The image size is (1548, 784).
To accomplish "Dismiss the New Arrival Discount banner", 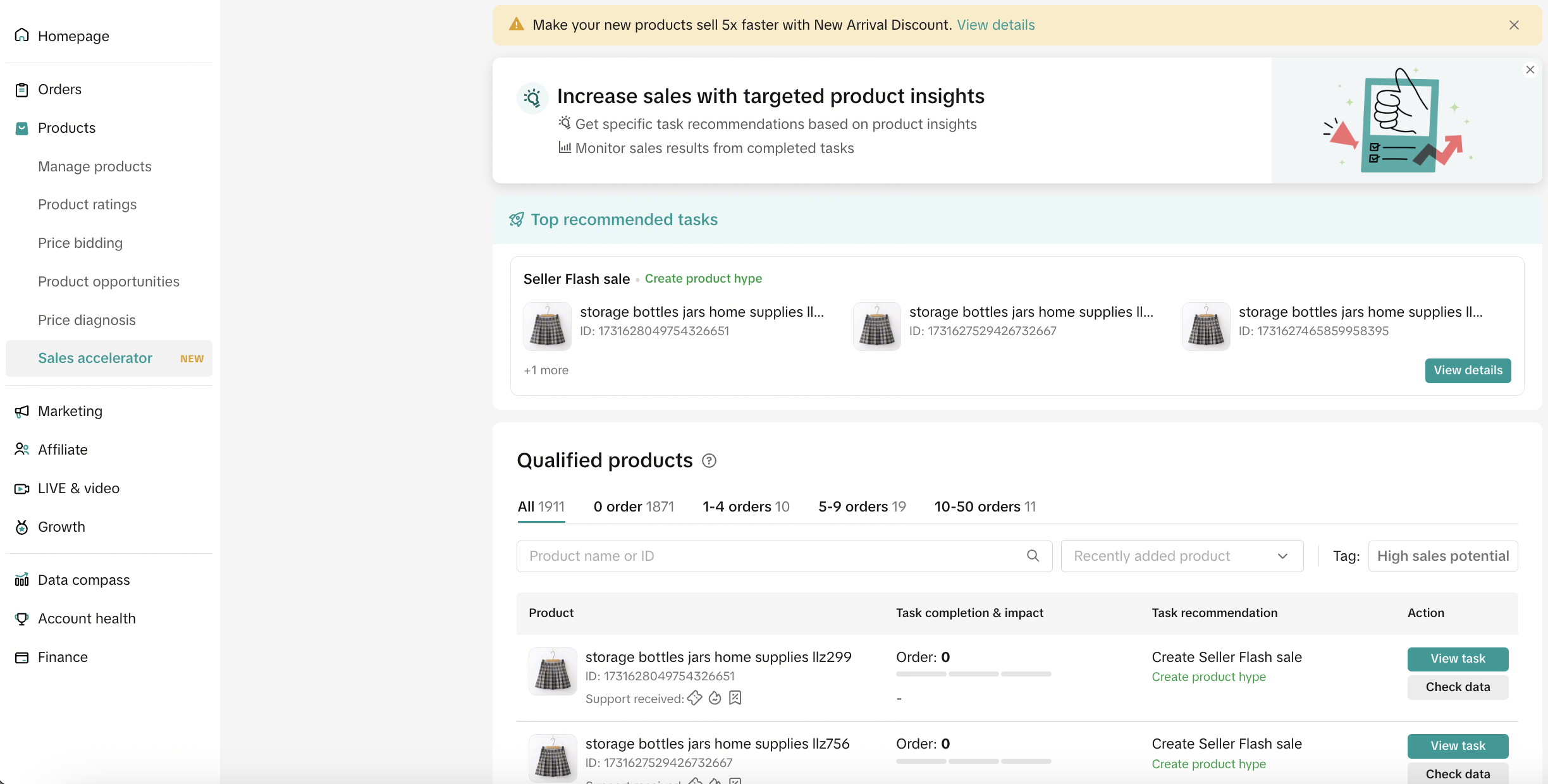I will point(1513,25).
